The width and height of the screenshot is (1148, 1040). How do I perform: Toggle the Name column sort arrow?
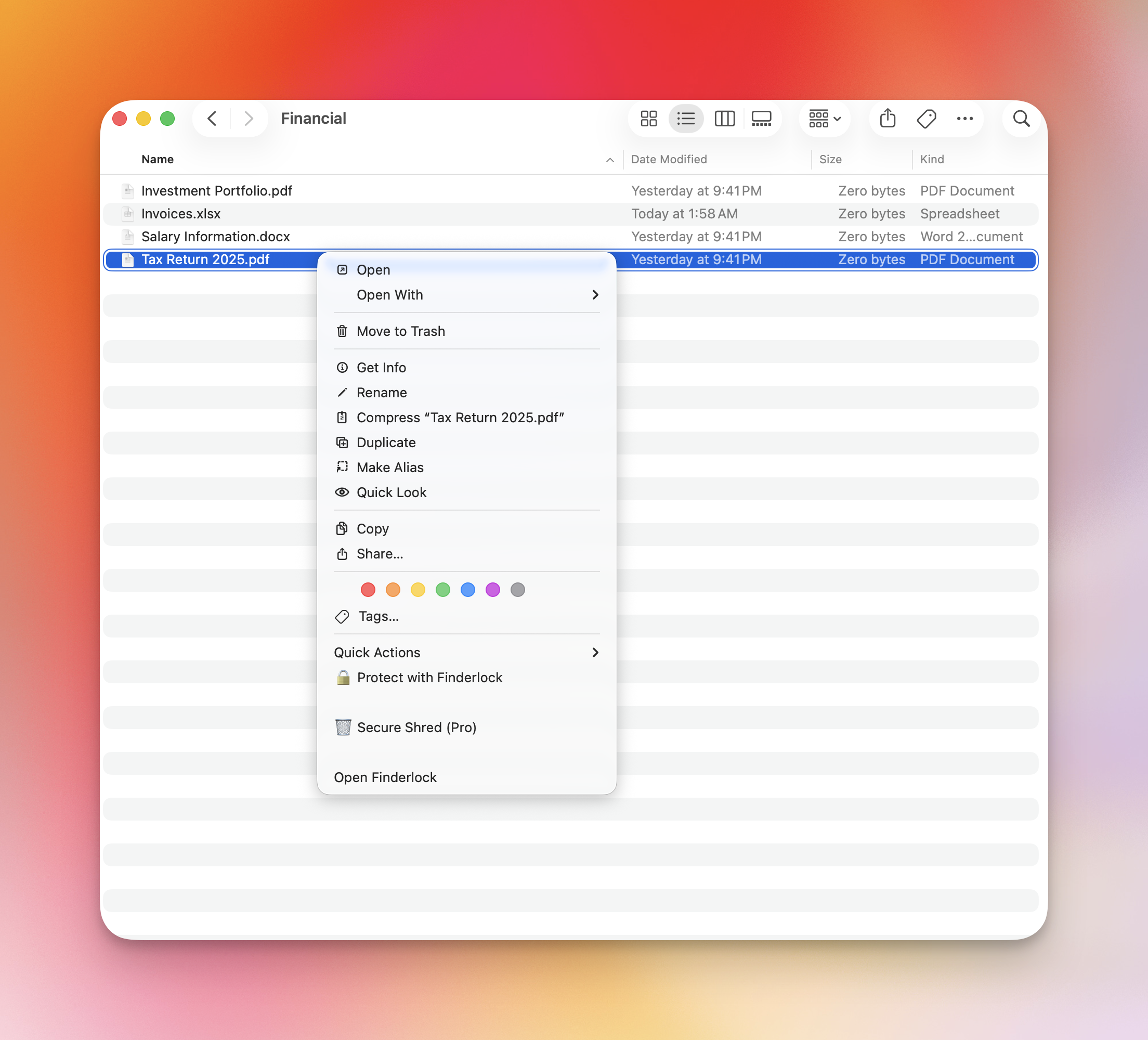tap(609, 160)
